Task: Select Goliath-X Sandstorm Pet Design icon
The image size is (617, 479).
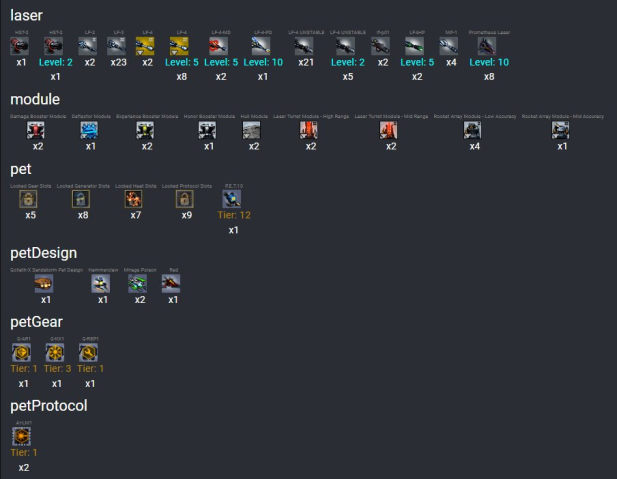Action: pos(44,283)
